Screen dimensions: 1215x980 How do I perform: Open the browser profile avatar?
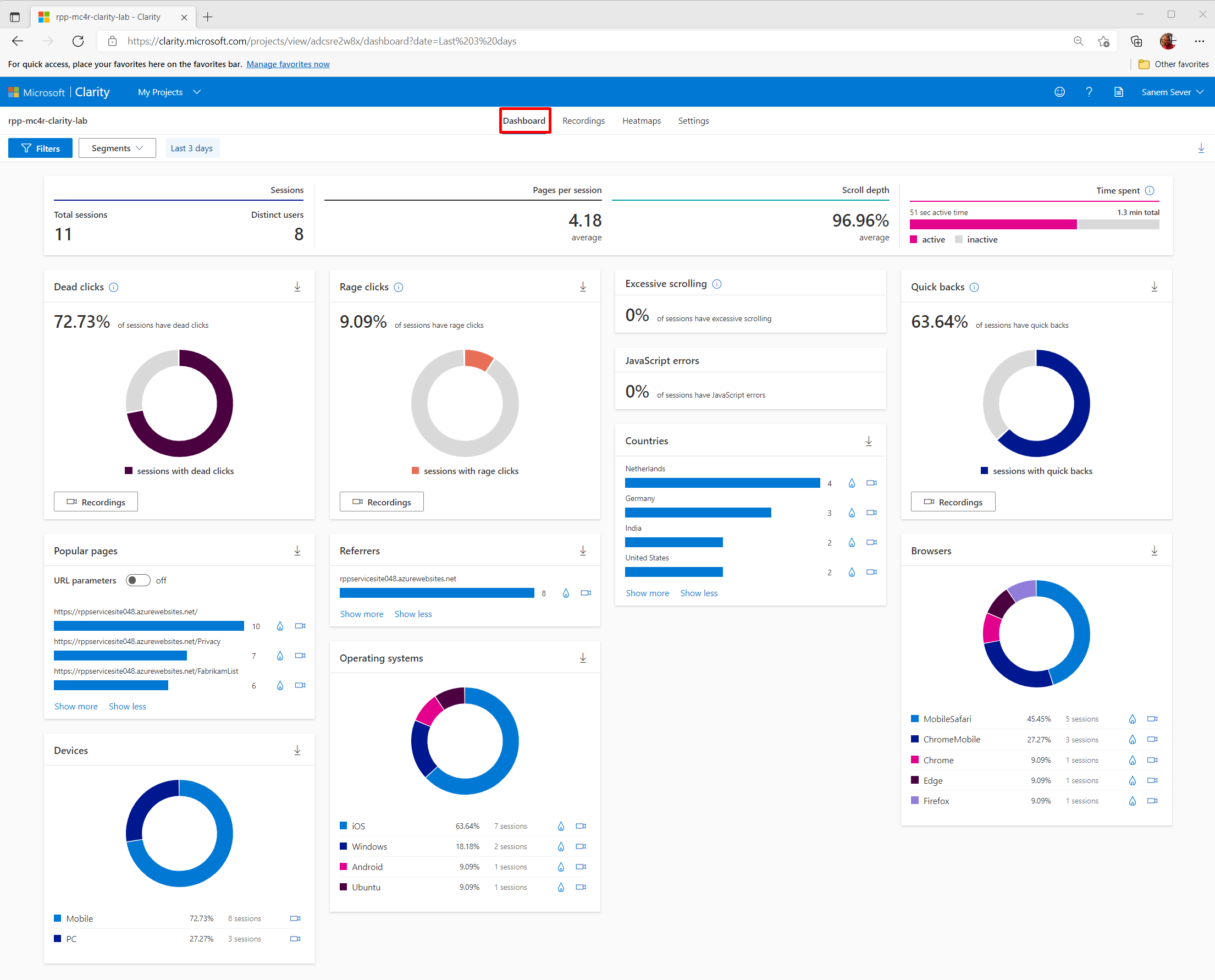[x=1167, y=41]
